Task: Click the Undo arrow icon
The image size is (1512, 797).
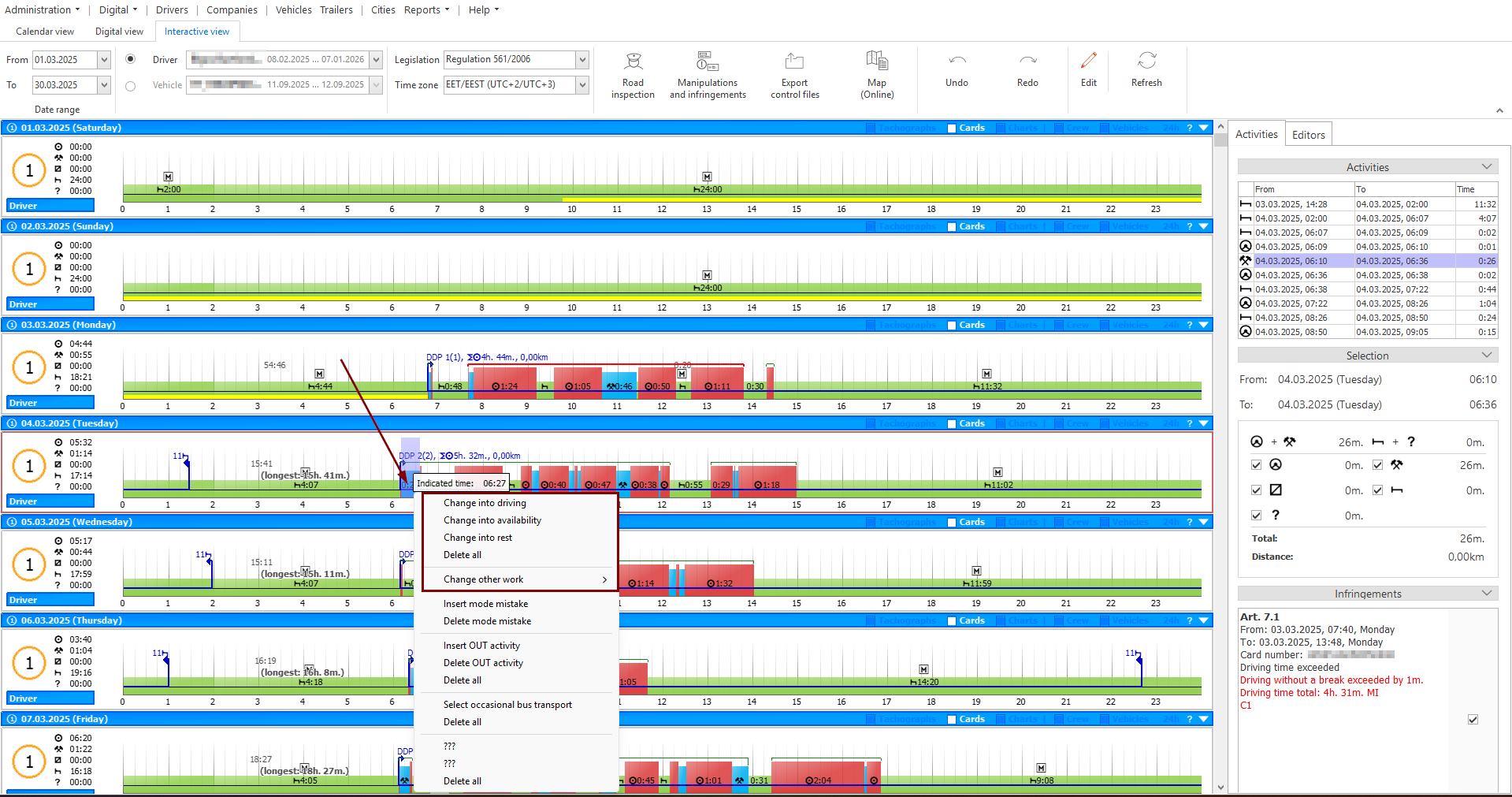Action: [x=957, y=61]
